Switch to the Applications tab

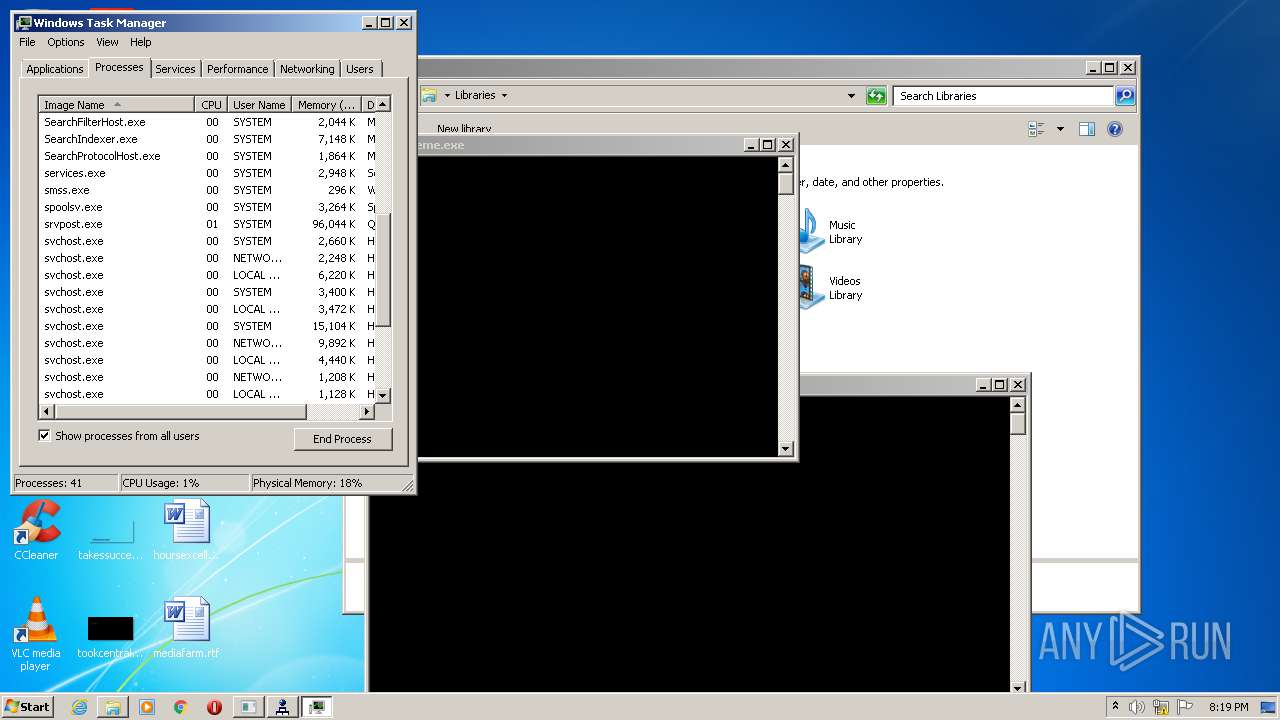(54, 69)
